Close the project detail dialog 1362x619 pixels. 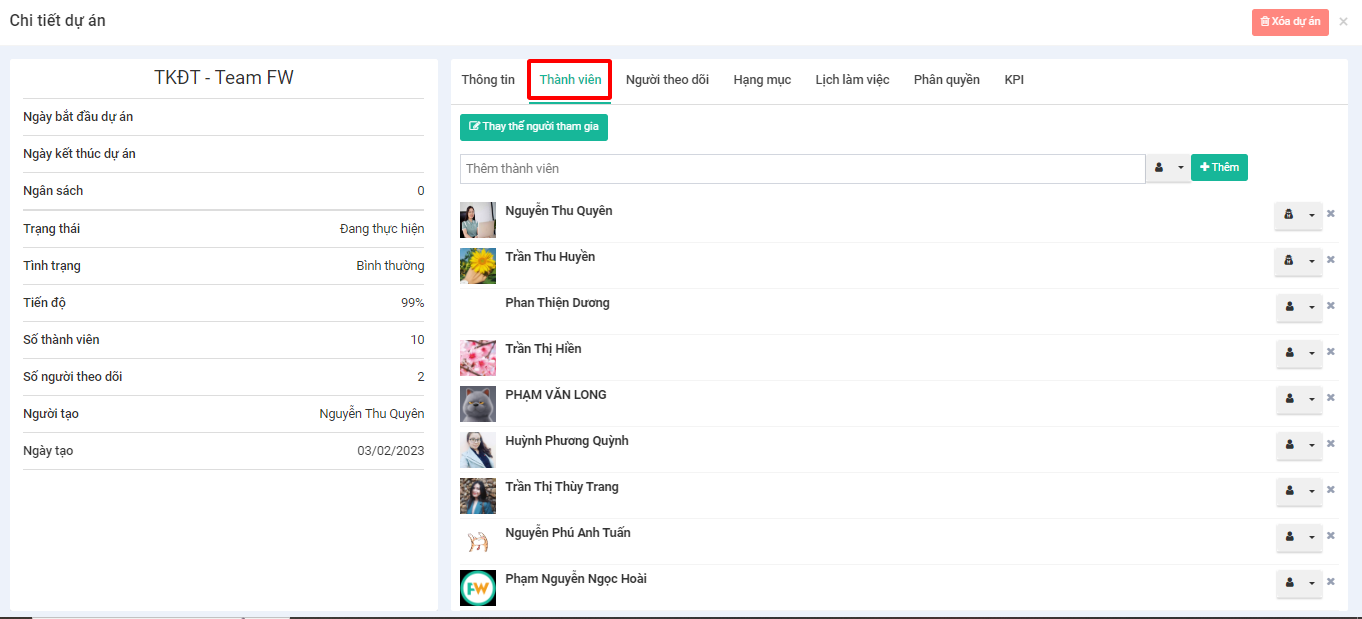pyautogui.click(x=1343, y=21)
